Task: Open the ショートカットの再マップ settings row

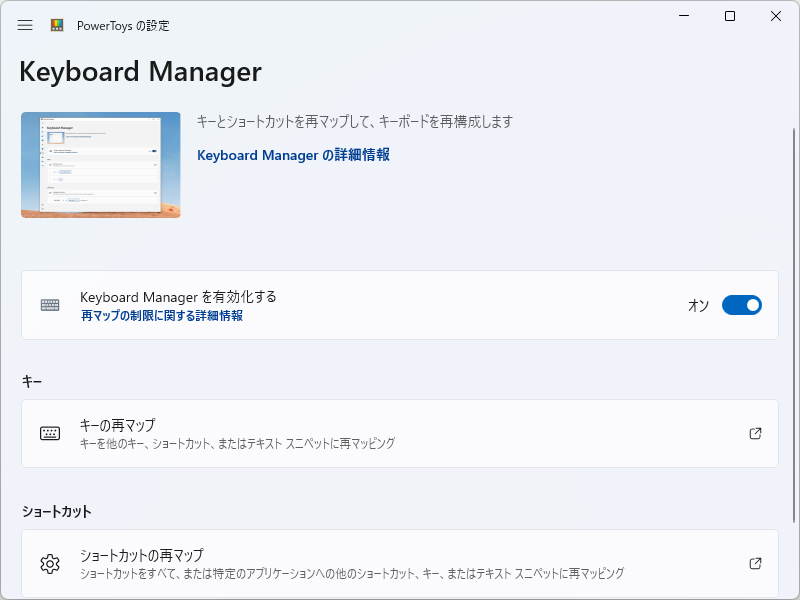Action: click(x=400, y=563)
